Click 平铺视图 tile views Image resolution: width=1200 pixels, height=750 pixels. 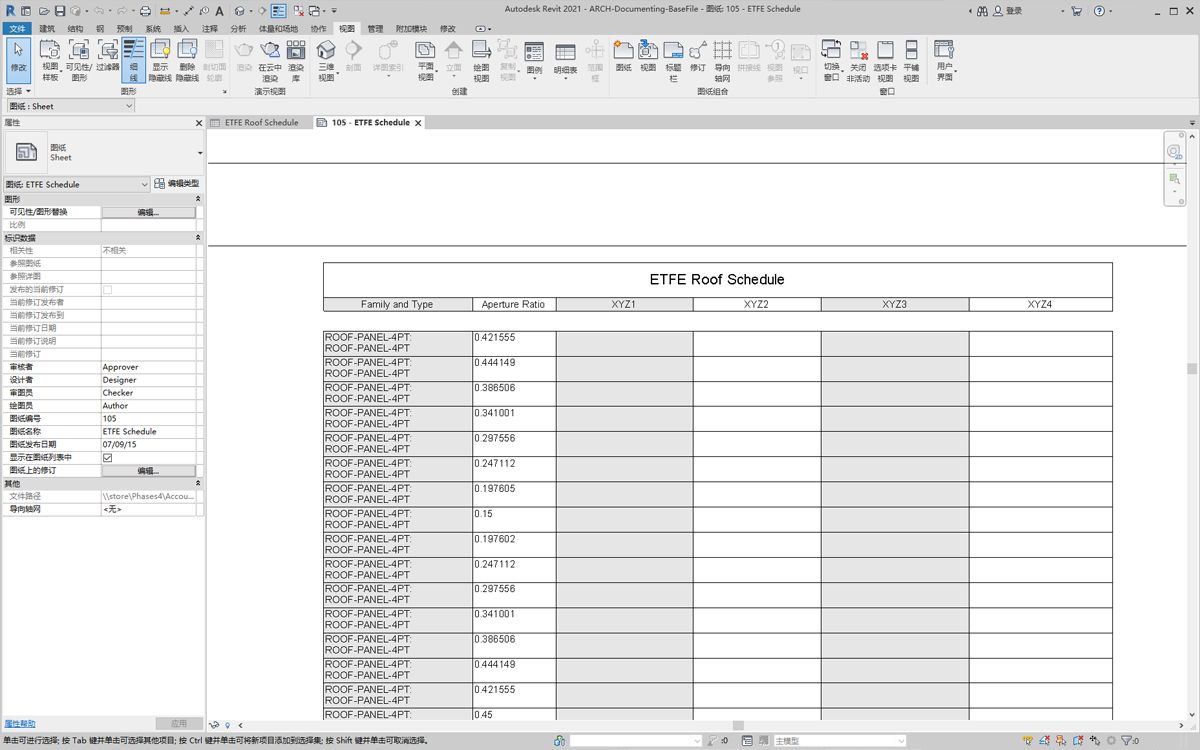coord(911,60)
